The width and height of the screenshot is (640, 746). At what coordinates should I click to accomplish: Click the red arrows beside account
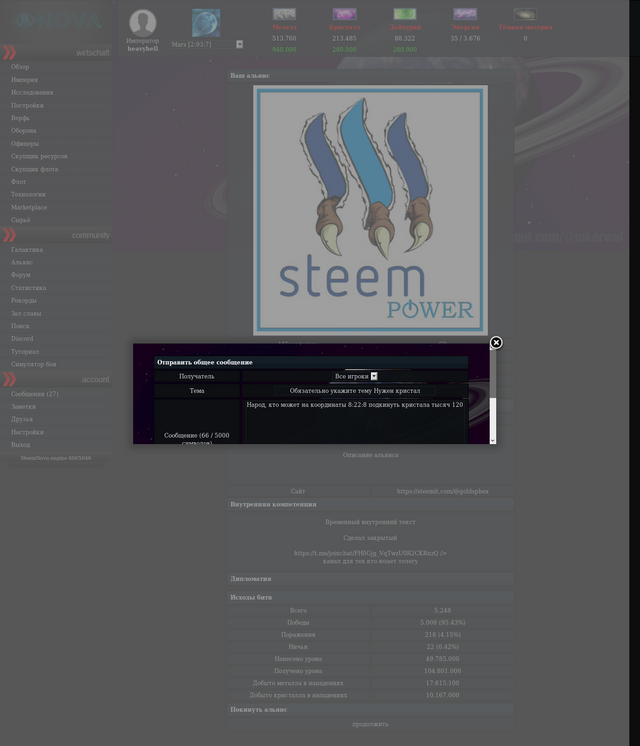[10, 379]
